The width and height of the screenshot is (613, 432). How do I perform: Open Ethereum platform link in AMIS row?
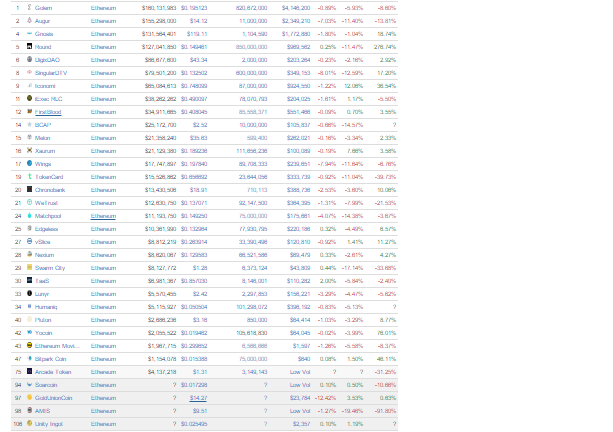point(103,411)
